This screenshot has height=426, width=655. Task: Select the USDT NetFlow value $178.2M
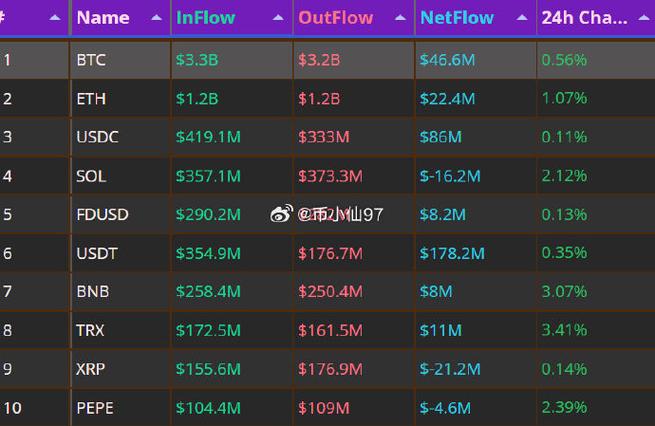[x=452, y=254]
